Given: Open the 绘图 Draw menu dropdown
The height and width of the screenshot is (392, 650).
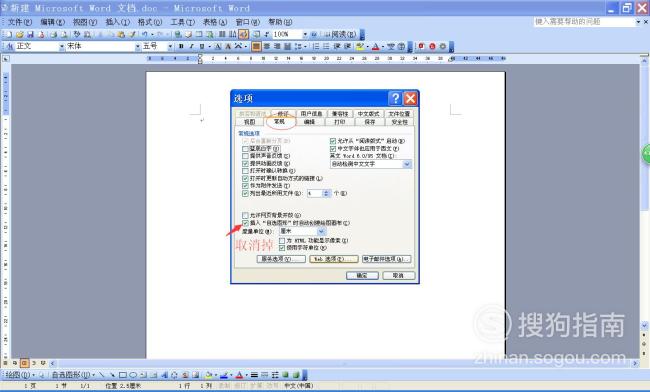Looking at the screenshot, I should pyautogui.click(x=19, y=375).
